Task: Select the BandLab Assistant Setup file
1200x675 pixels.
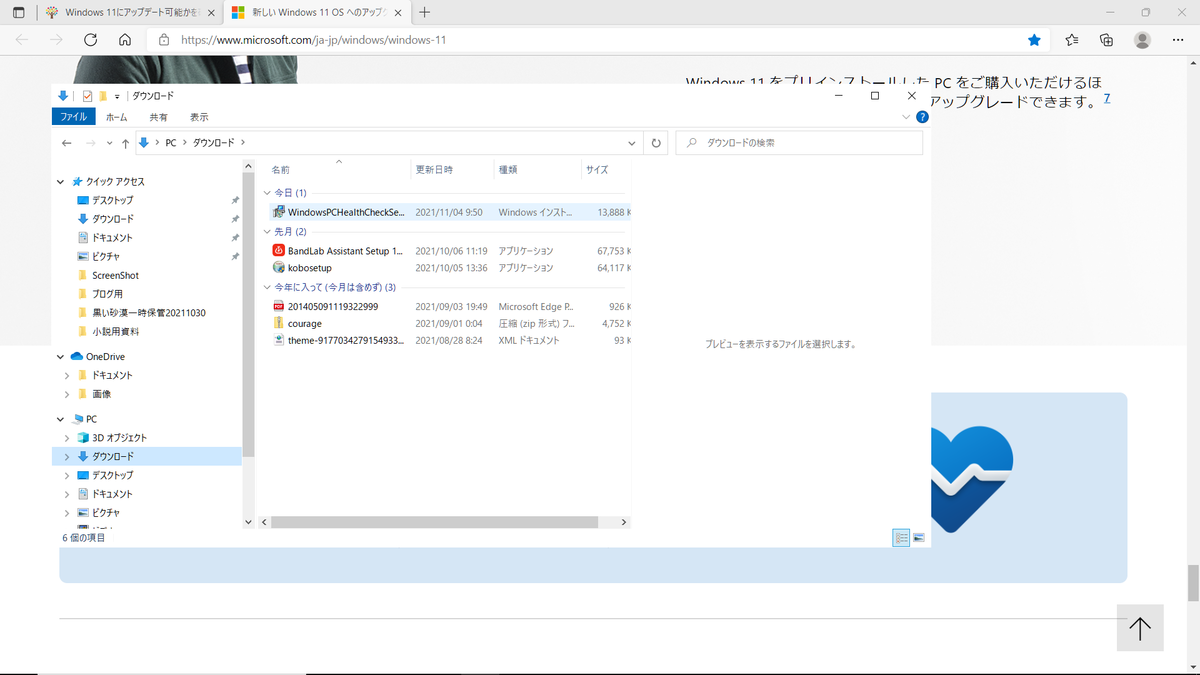Action: (x=345, y=251)
